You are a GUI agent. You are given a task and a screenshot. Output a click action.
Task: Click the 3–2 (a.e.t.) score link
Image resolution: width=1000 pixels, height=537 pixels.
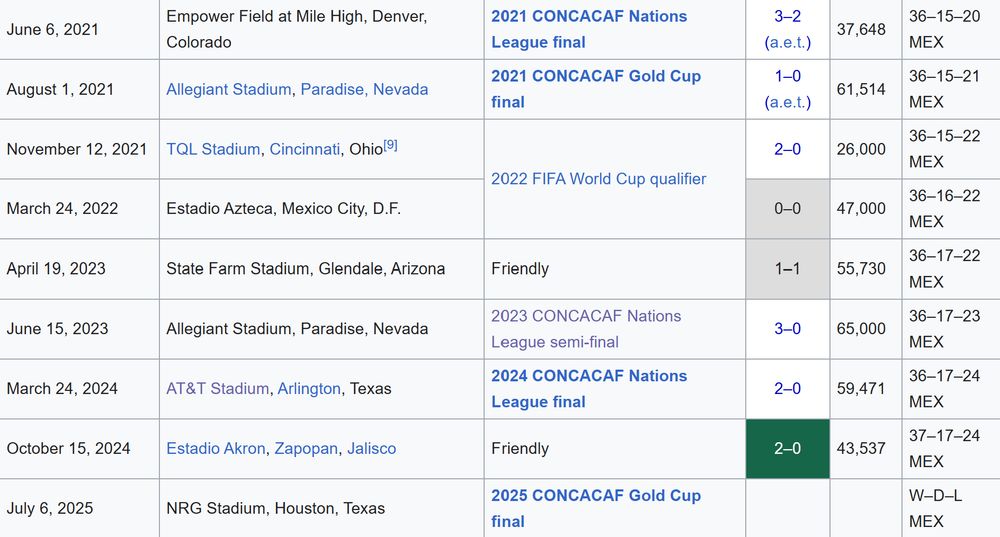788,29
